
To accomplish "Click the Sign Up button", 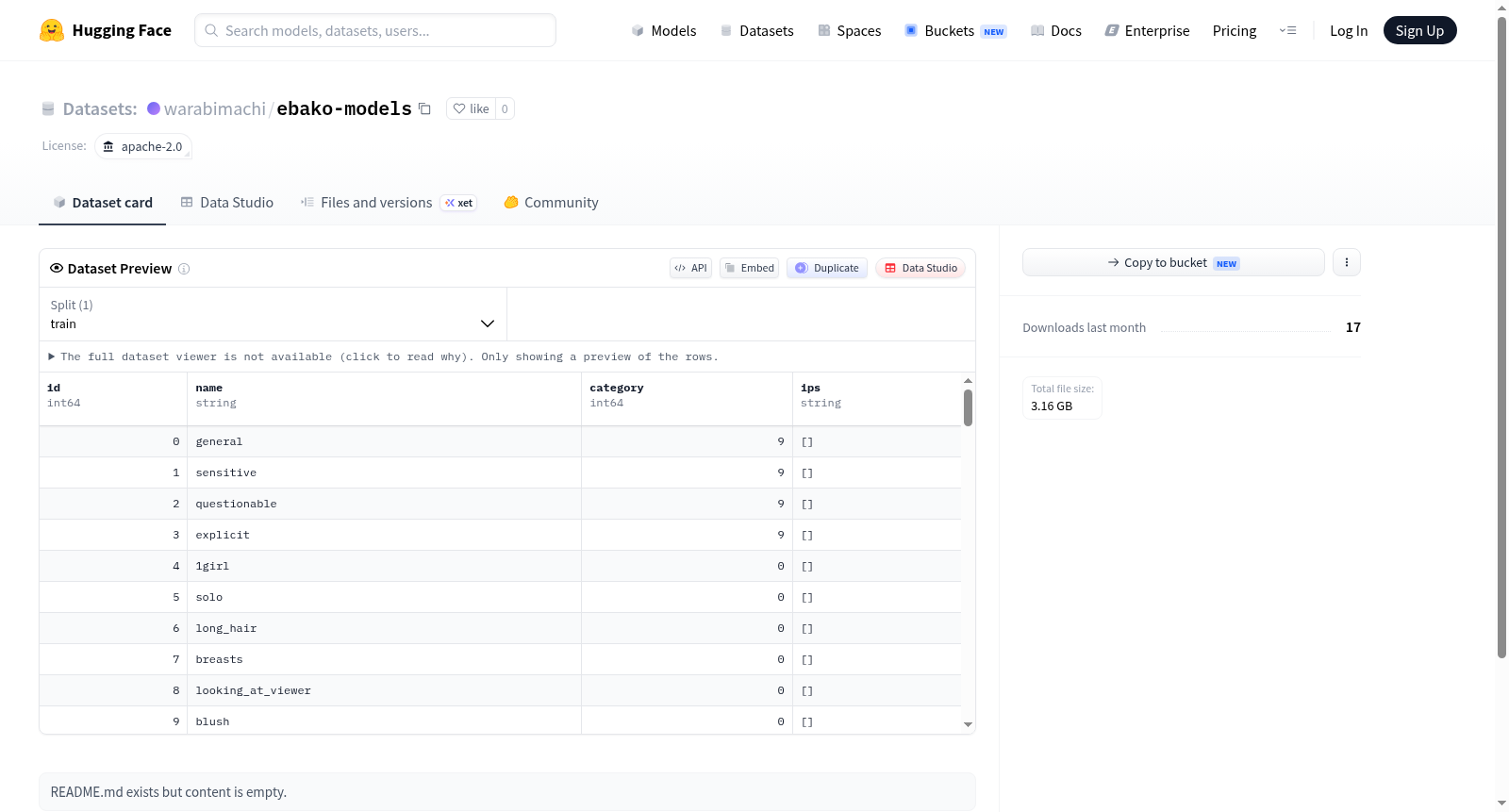I will pos(1419,30).
